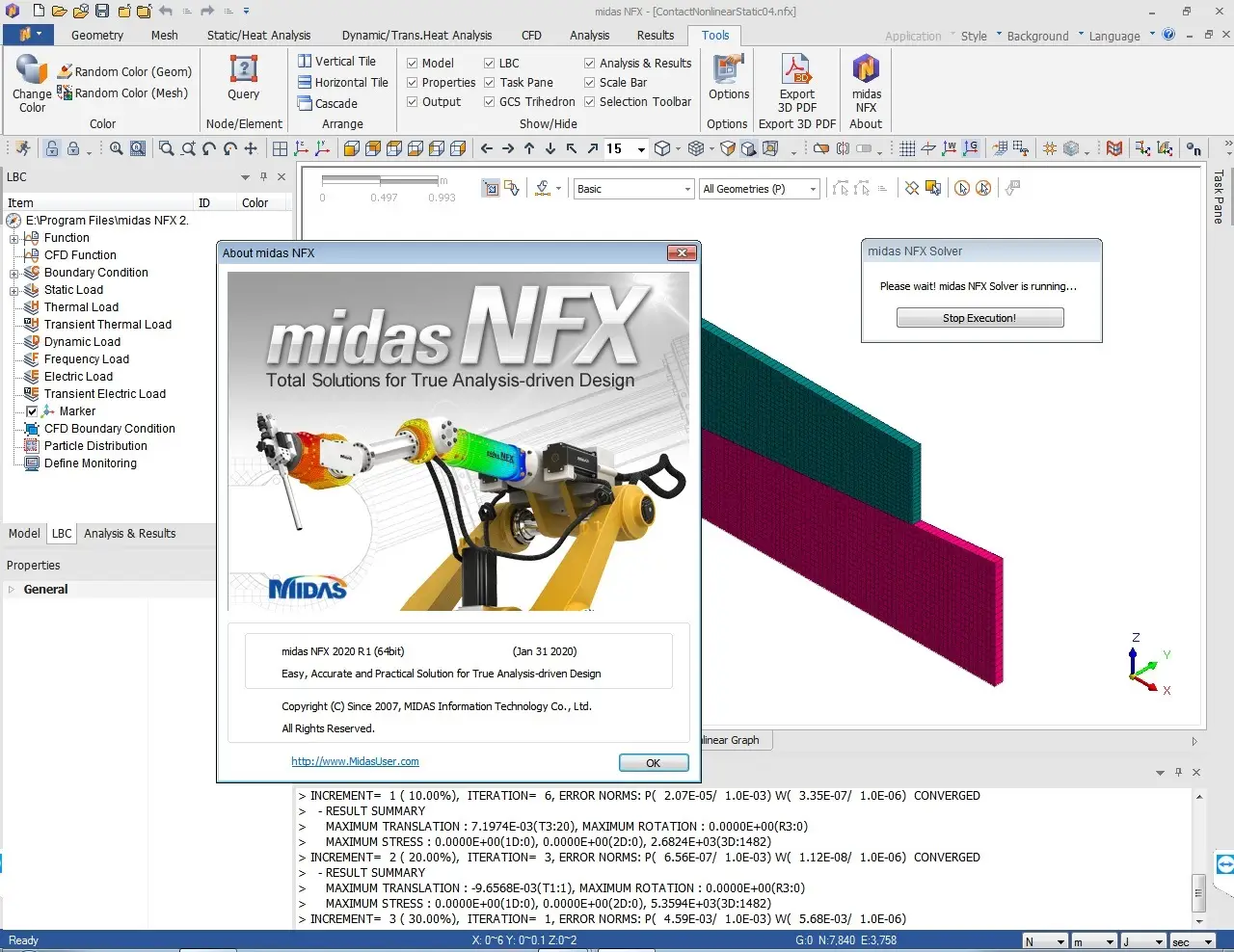Toggle the Task Pane checkbox
This screenshot has width=1234, height=952.
click(x=489, y=82)
